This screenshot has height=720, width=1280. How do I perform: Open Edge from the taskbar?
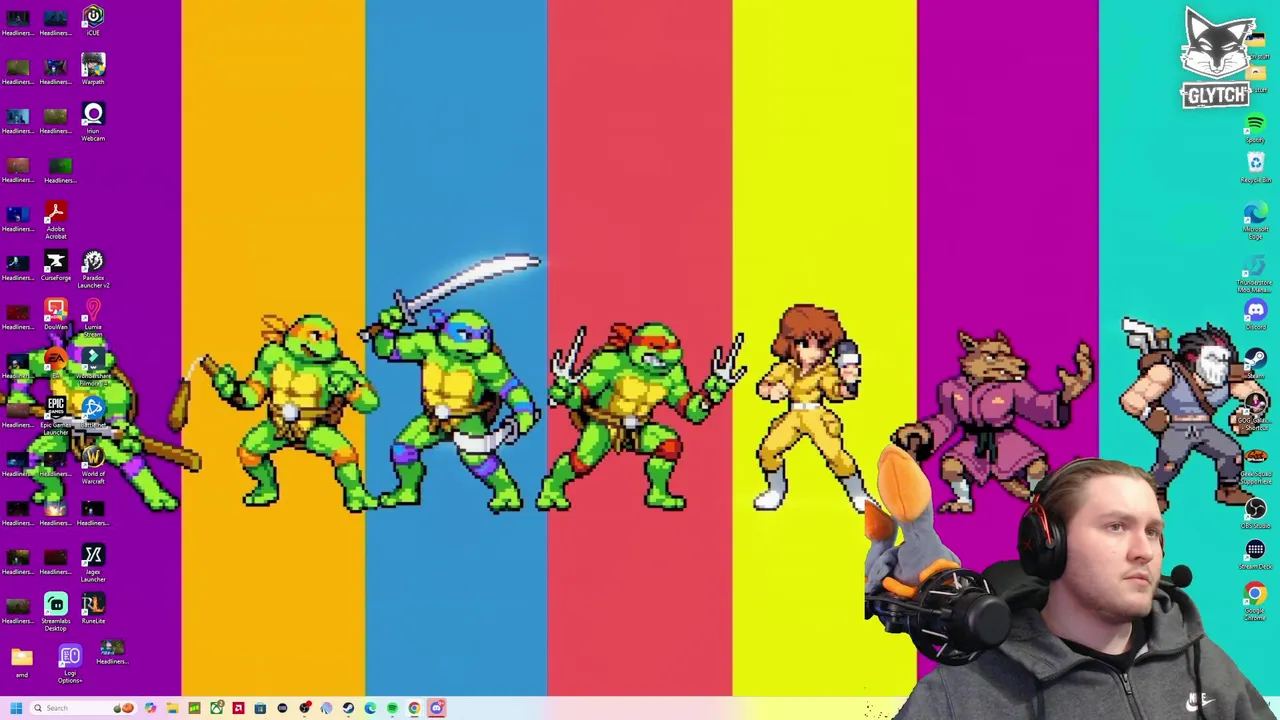tap(370, 708)
